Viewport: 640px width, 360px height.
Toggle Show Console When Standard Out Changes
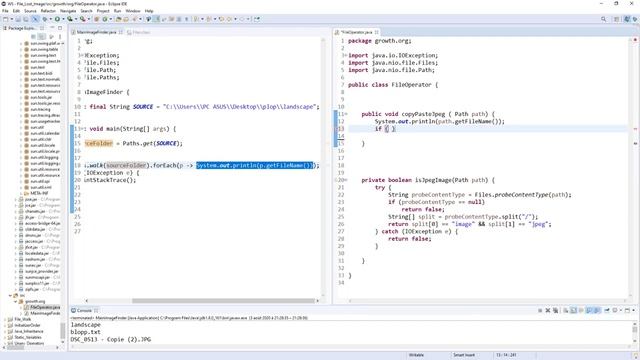589,310
